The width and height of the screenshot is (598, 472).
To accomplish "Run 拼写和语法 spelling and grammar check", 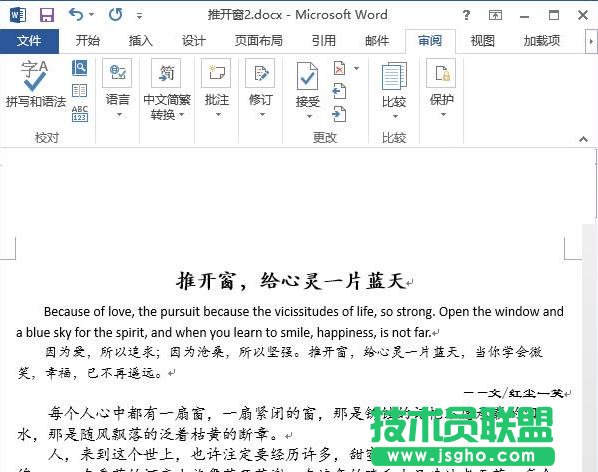I will pyautogui.click(x=35, y=84).
